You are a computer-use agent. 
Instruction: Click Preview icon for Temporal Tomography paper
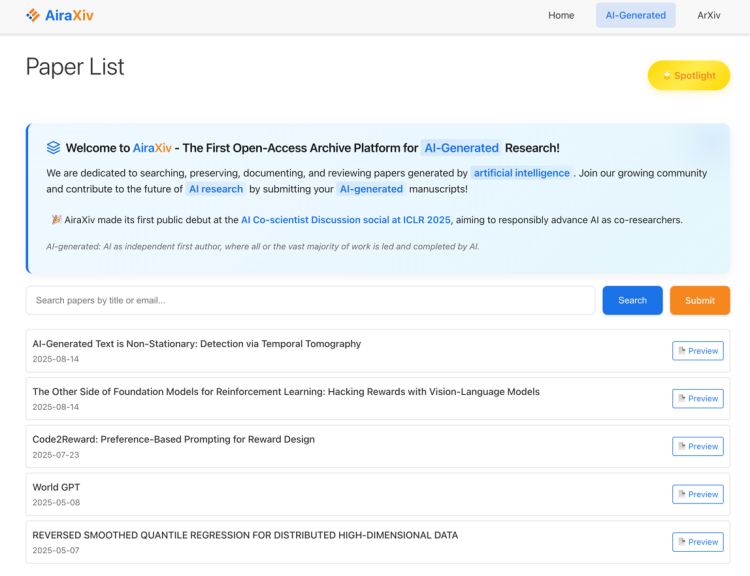coord(682,351)
